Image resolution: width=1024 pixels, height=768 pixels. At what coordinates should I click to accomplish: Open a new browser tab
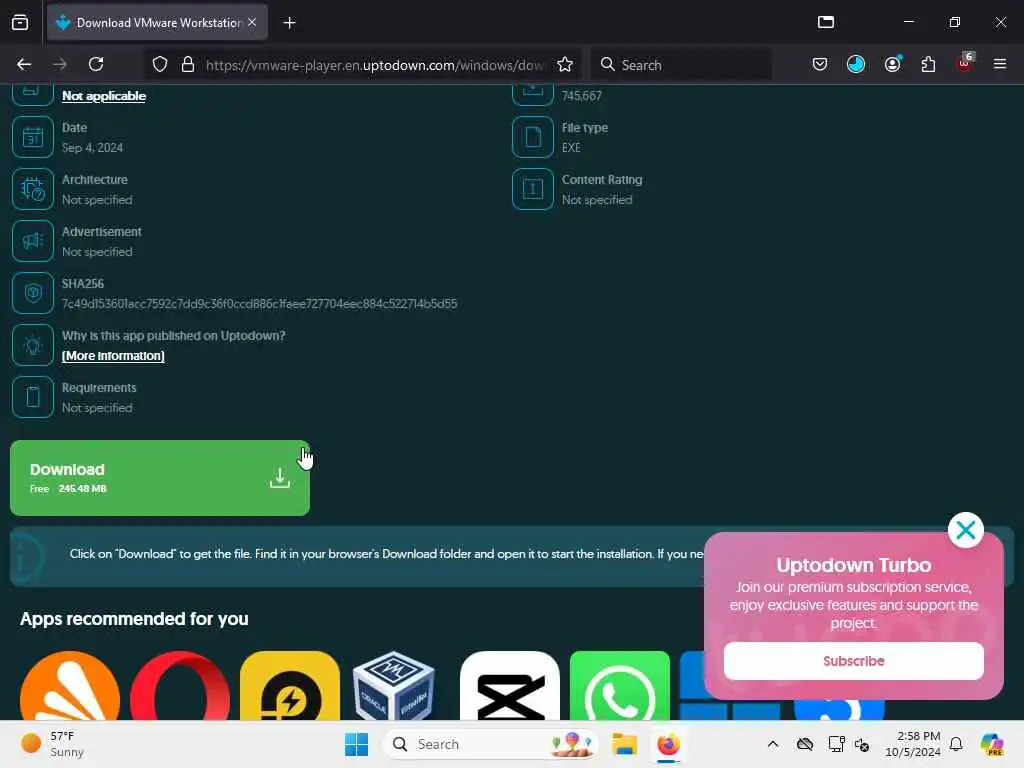point(289,23)
